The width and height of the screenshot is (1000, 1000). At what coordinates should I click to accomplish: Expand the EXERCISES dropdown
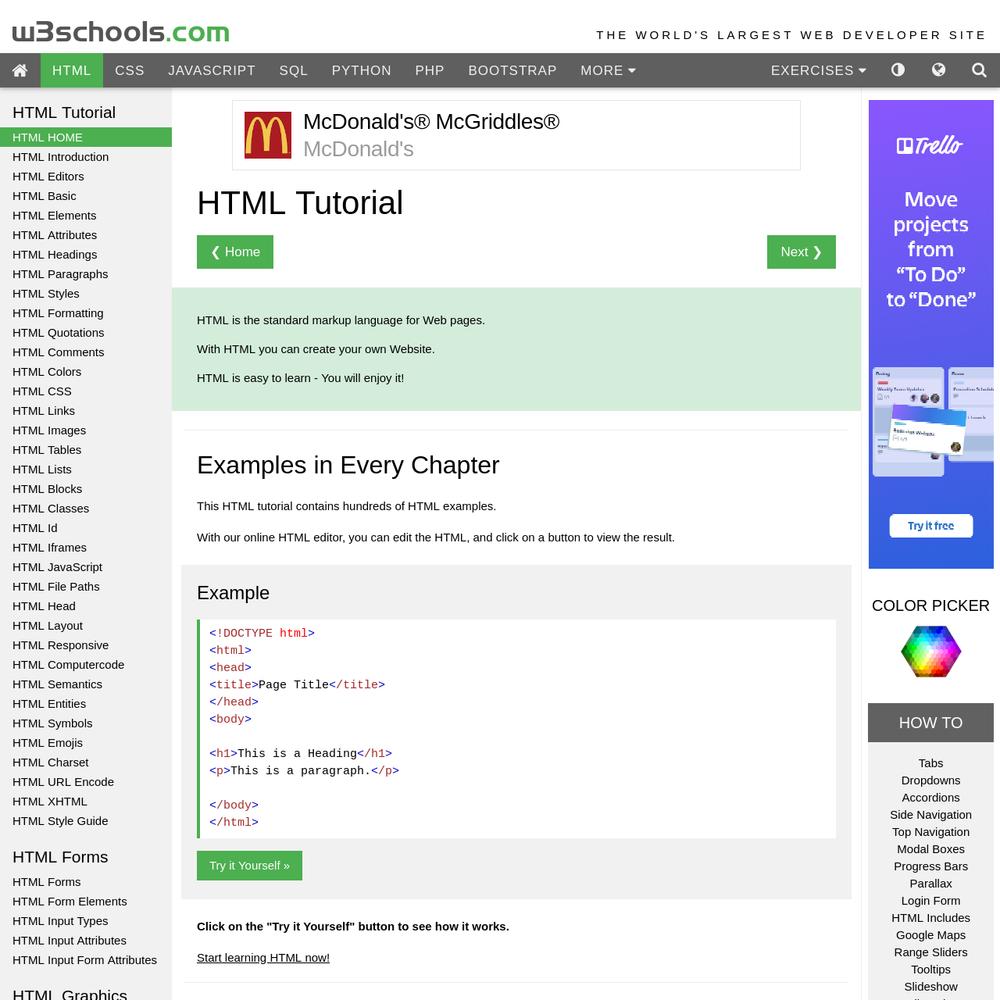tap(818, 70)
